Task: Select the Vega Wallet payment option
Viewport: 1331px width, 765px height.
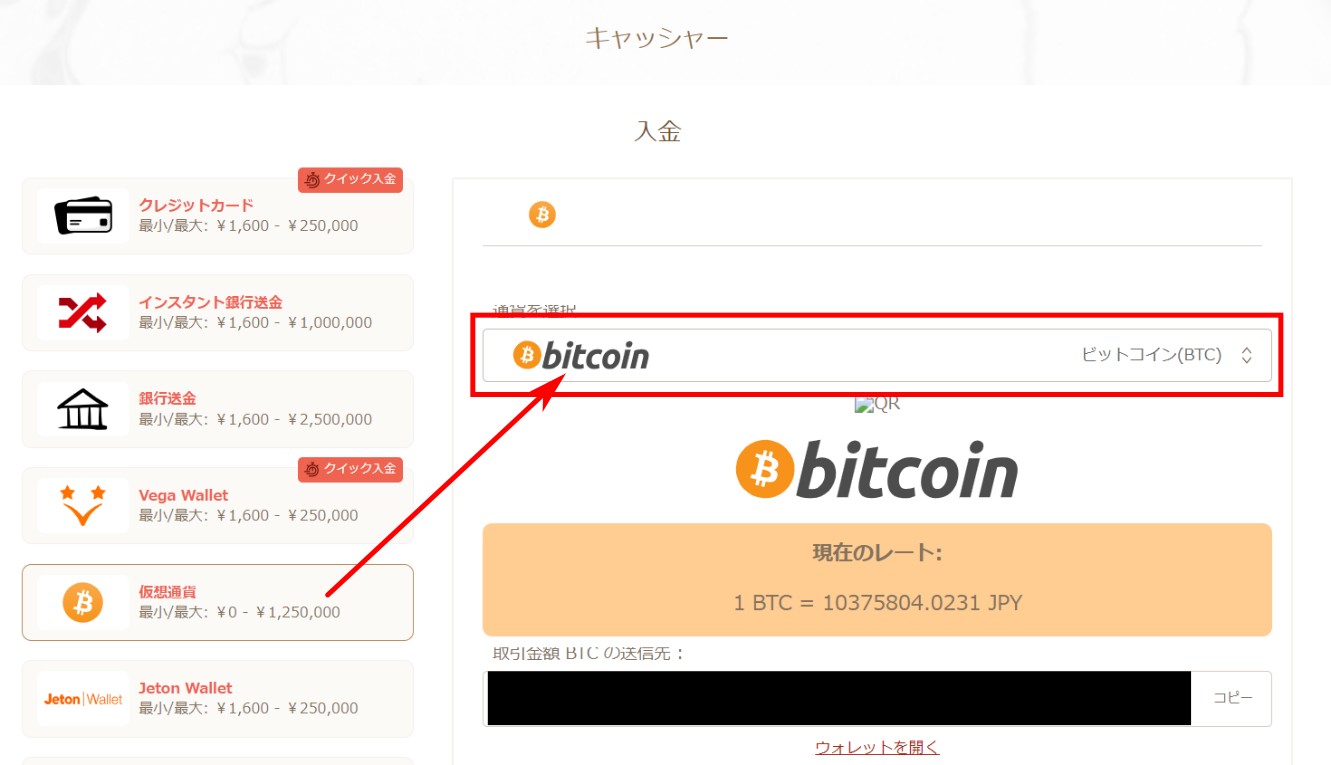Action: coord(217,505)
